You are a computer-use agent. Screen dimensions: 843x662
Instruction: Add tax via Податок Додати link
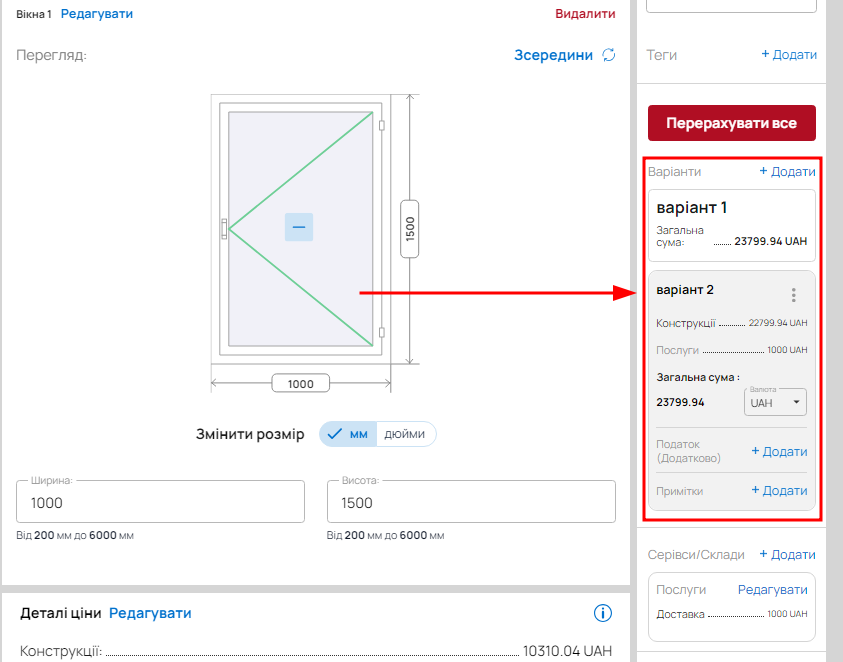coord(779,451)
